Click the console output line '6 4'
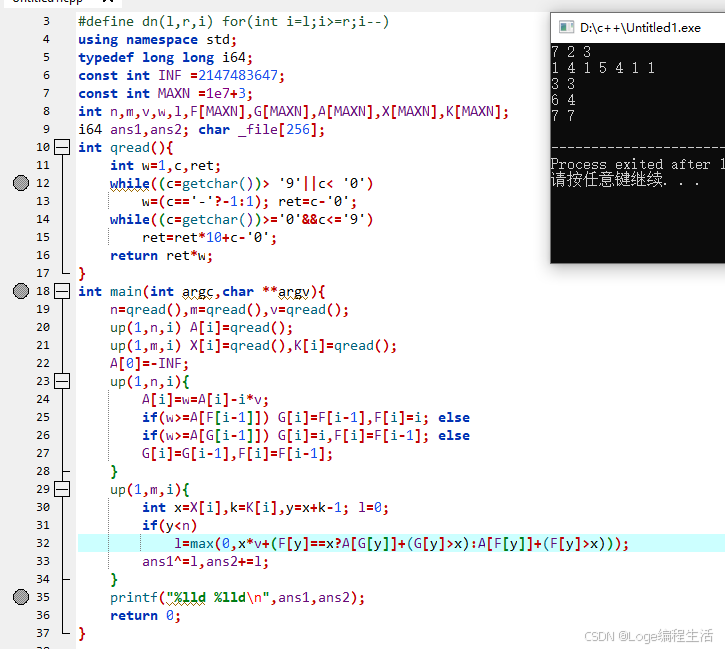Viewport: 725px width, 649px height. pos(563,100)
